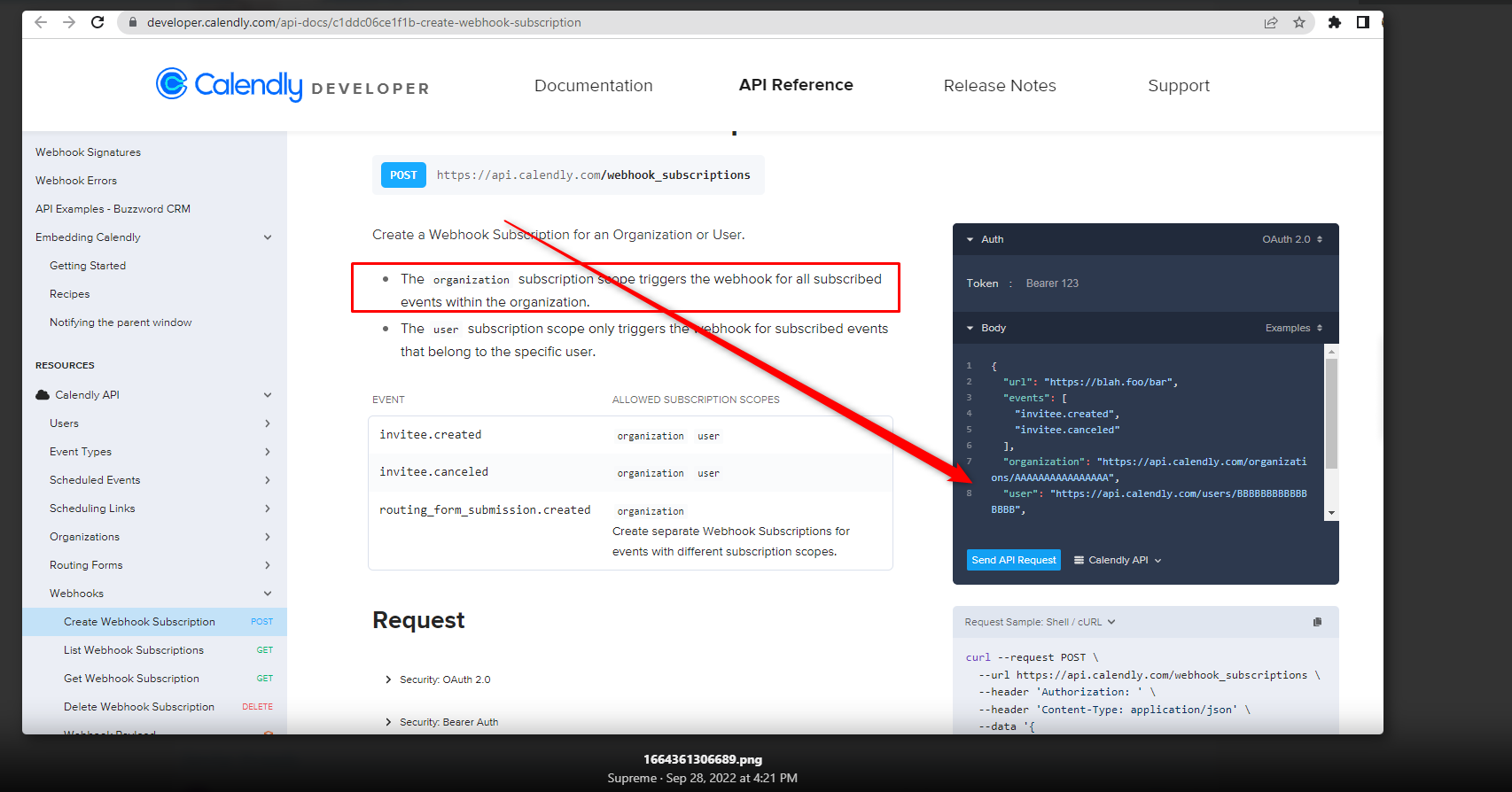Open Get Webhook Subscription GET entry
This screenshot has height=792, width=1512.
click(x=154, y=679)
